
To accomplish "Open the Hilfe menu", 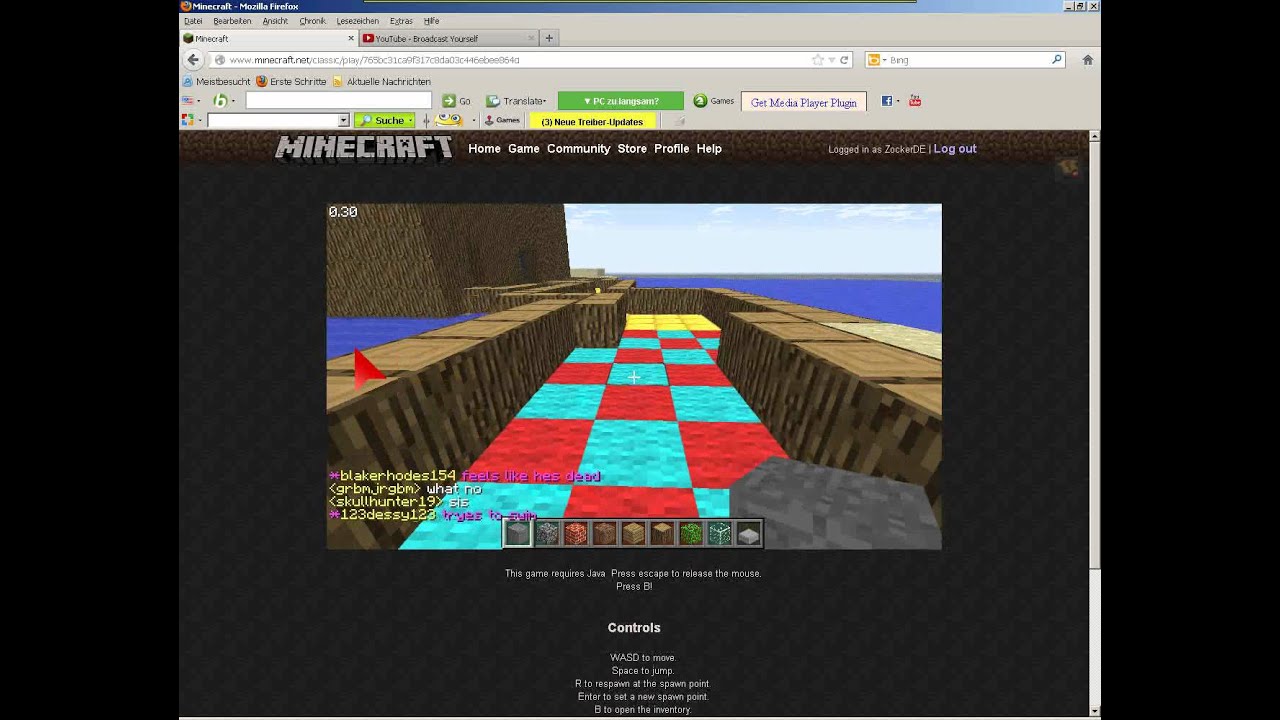I will tap(431, 21).
